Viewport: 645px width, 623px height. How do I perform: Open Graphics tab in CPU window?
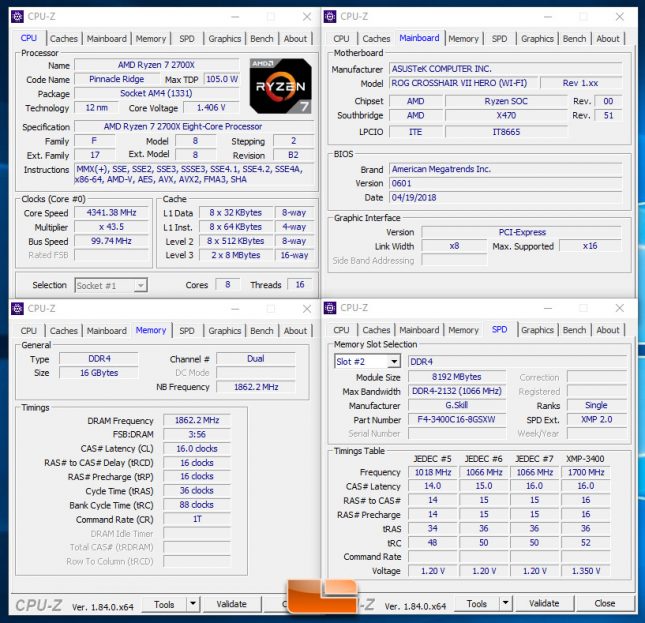[225, 39]
